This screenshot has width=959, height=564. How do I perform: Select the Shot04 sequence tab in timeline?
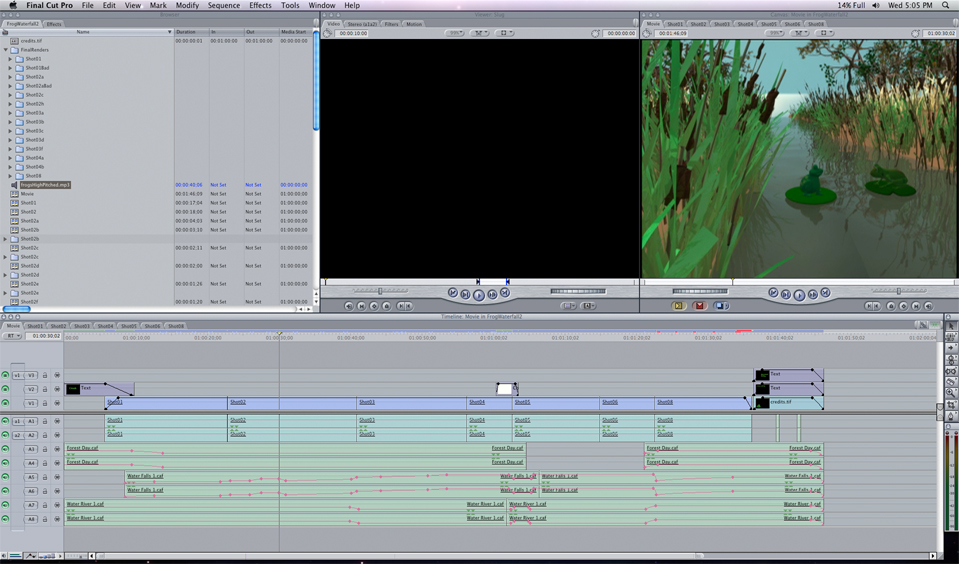[104, 325]
